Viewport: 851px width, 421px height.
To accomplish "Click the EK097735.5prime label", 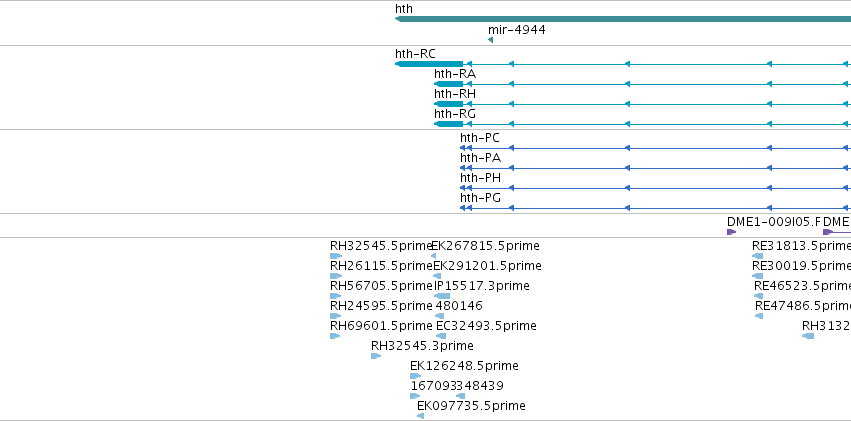I will (x=471, y=406).
